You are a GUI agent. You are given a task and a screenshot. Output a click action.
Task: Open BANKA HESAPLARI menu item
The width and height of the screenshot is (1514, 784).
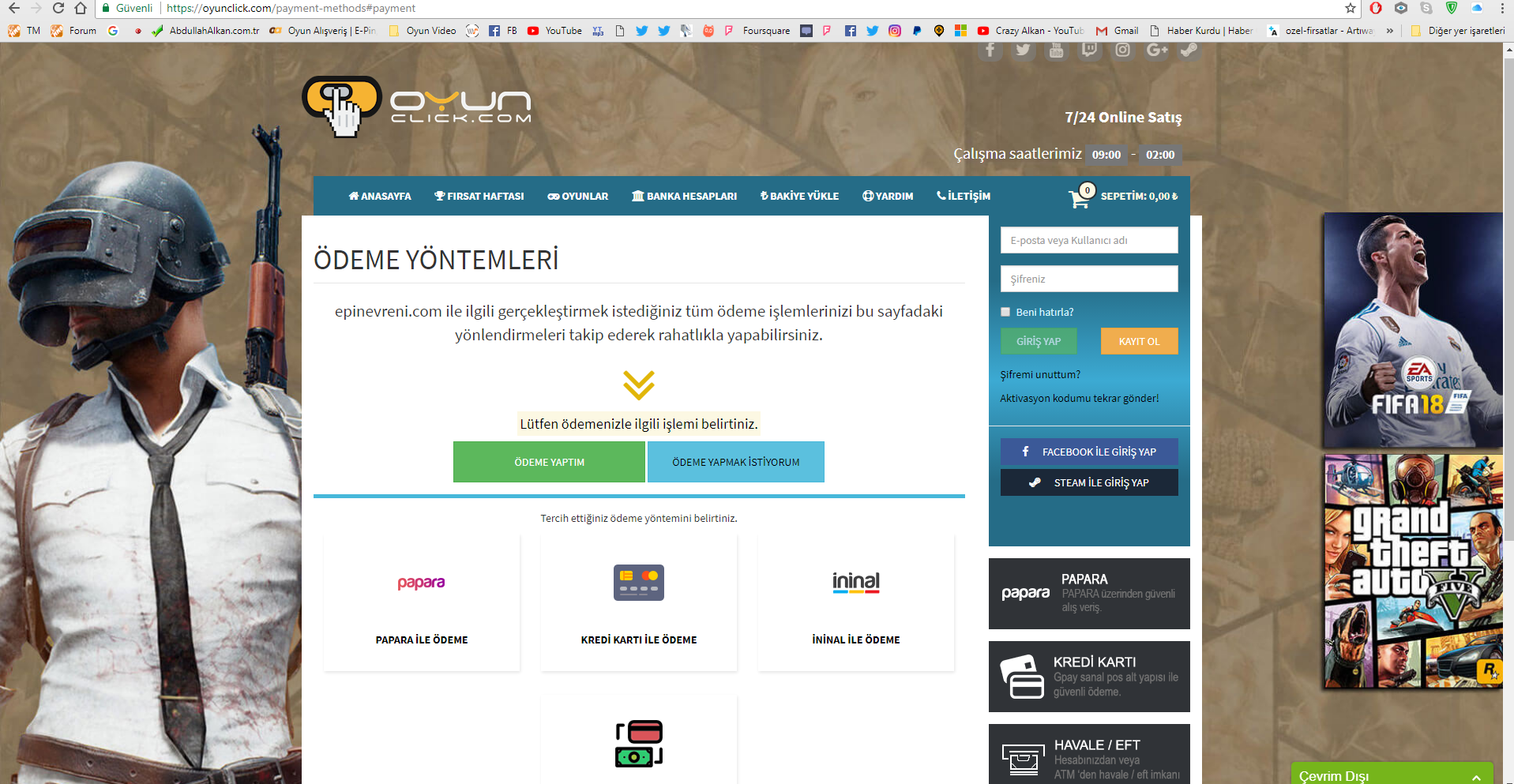(x=684, y=196)
